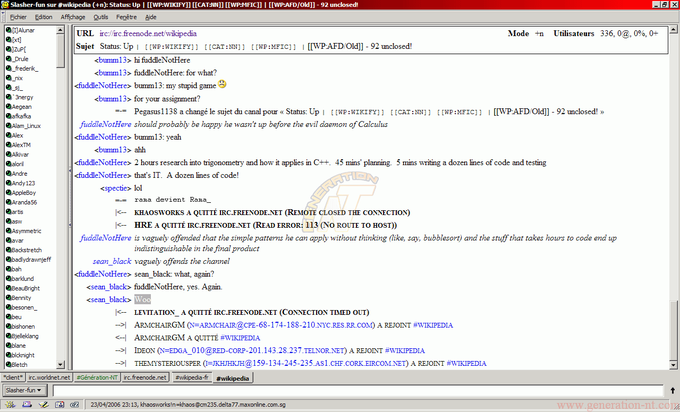
Task: Click the green status icon beside AppleBoy
Action: (8, 192)
